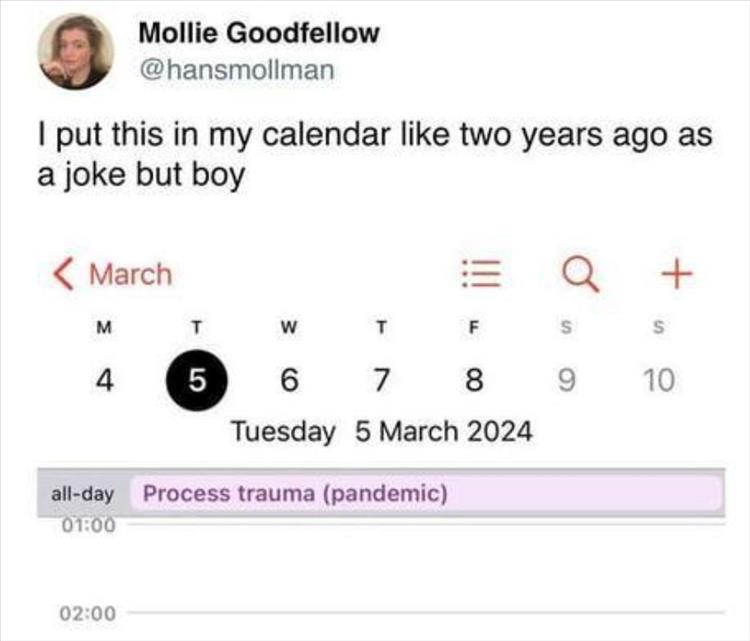Click the all-day label
750x641 pixels.
[x=82, y=494]
